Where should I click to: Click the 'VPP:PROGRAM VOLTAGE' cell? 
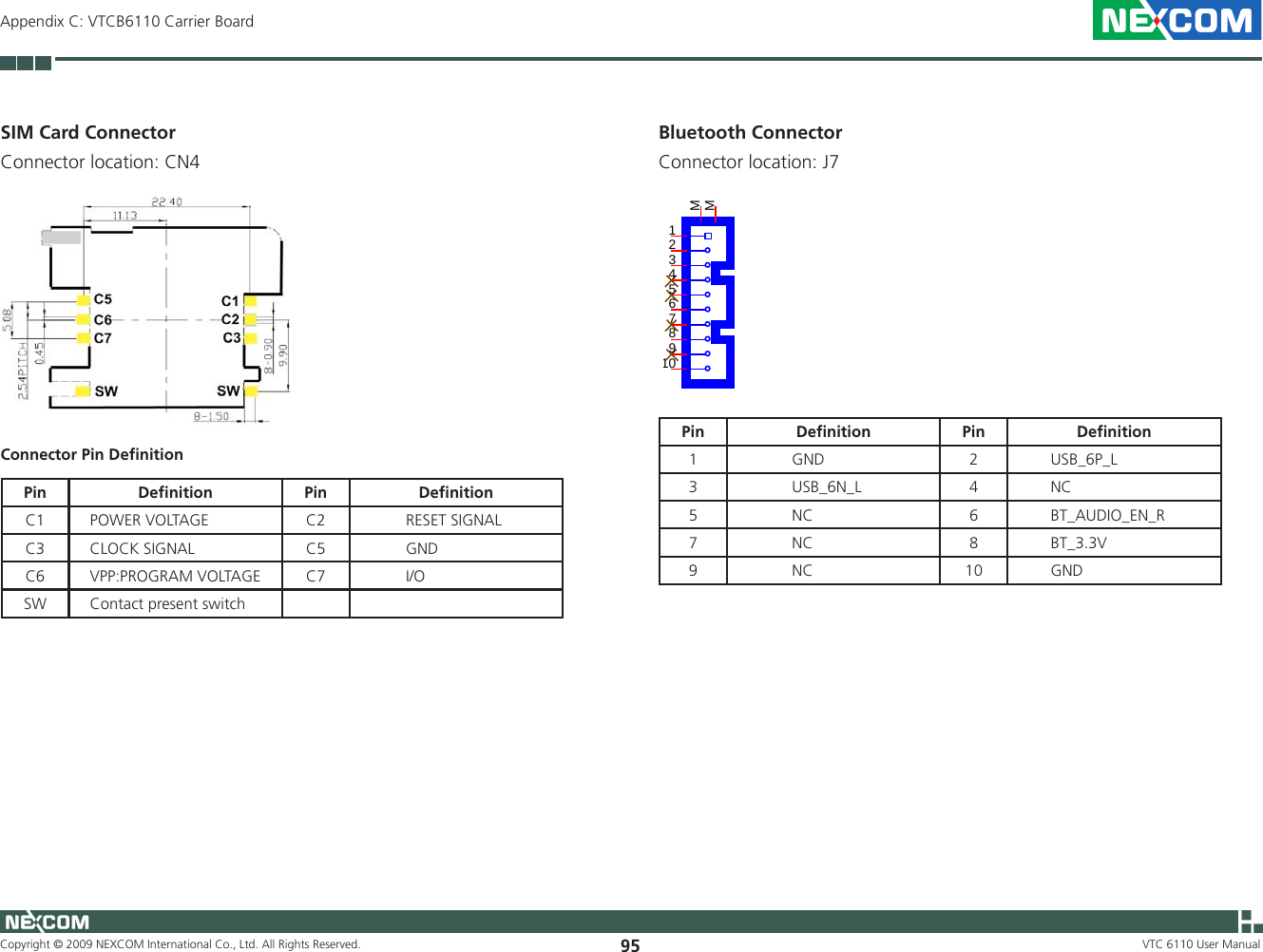pyautogui.click(x=176, y=576)
